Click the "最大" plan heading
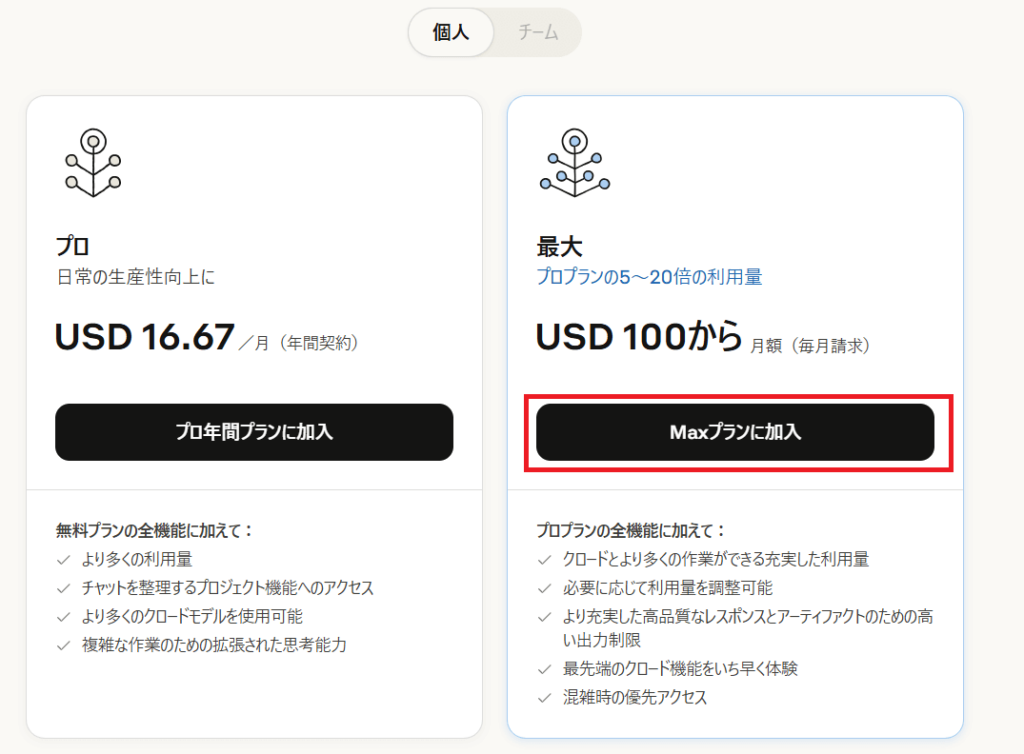Screen dimensions: 1024x754 point(559,246)
